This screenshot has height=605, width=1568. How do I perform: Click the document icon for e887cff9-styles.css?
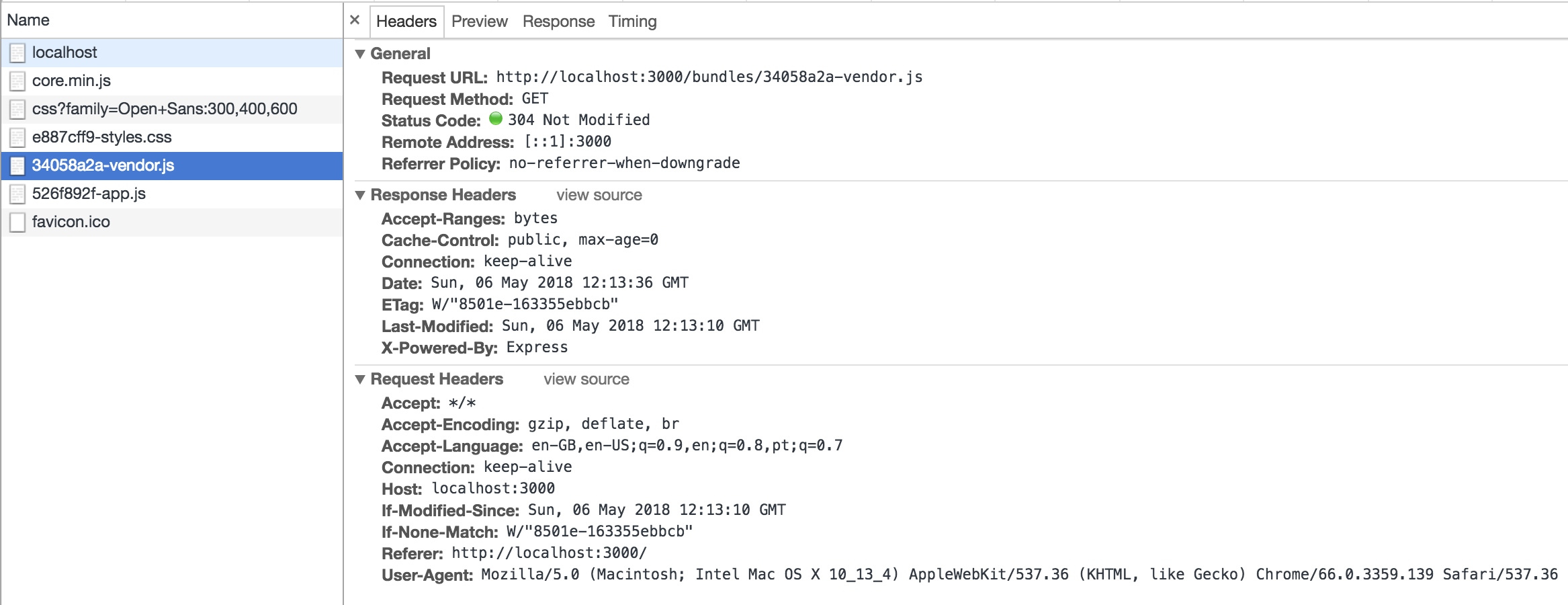click(17, 137)
